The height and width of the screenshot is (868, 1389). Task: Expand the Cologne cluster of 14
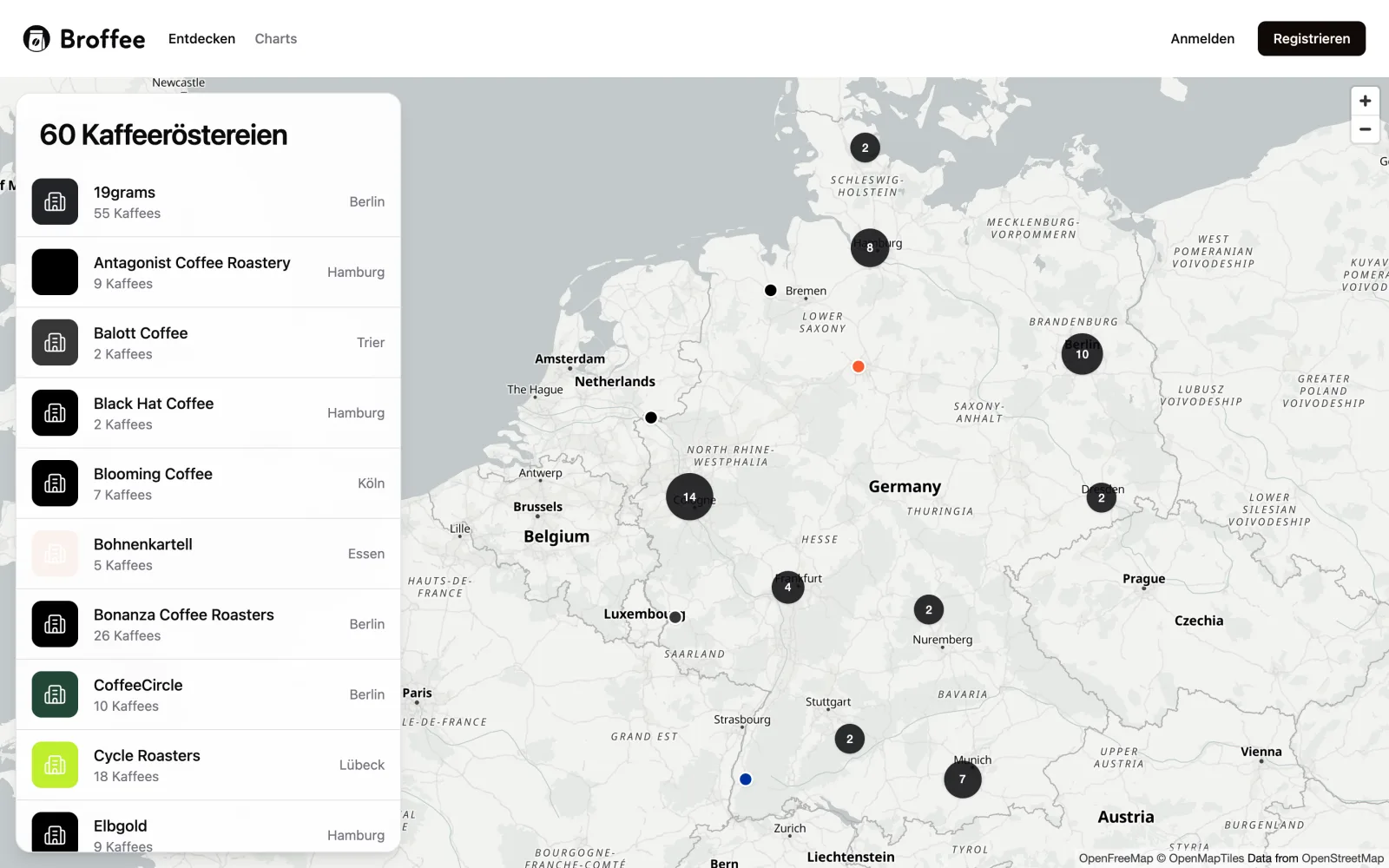689,496
